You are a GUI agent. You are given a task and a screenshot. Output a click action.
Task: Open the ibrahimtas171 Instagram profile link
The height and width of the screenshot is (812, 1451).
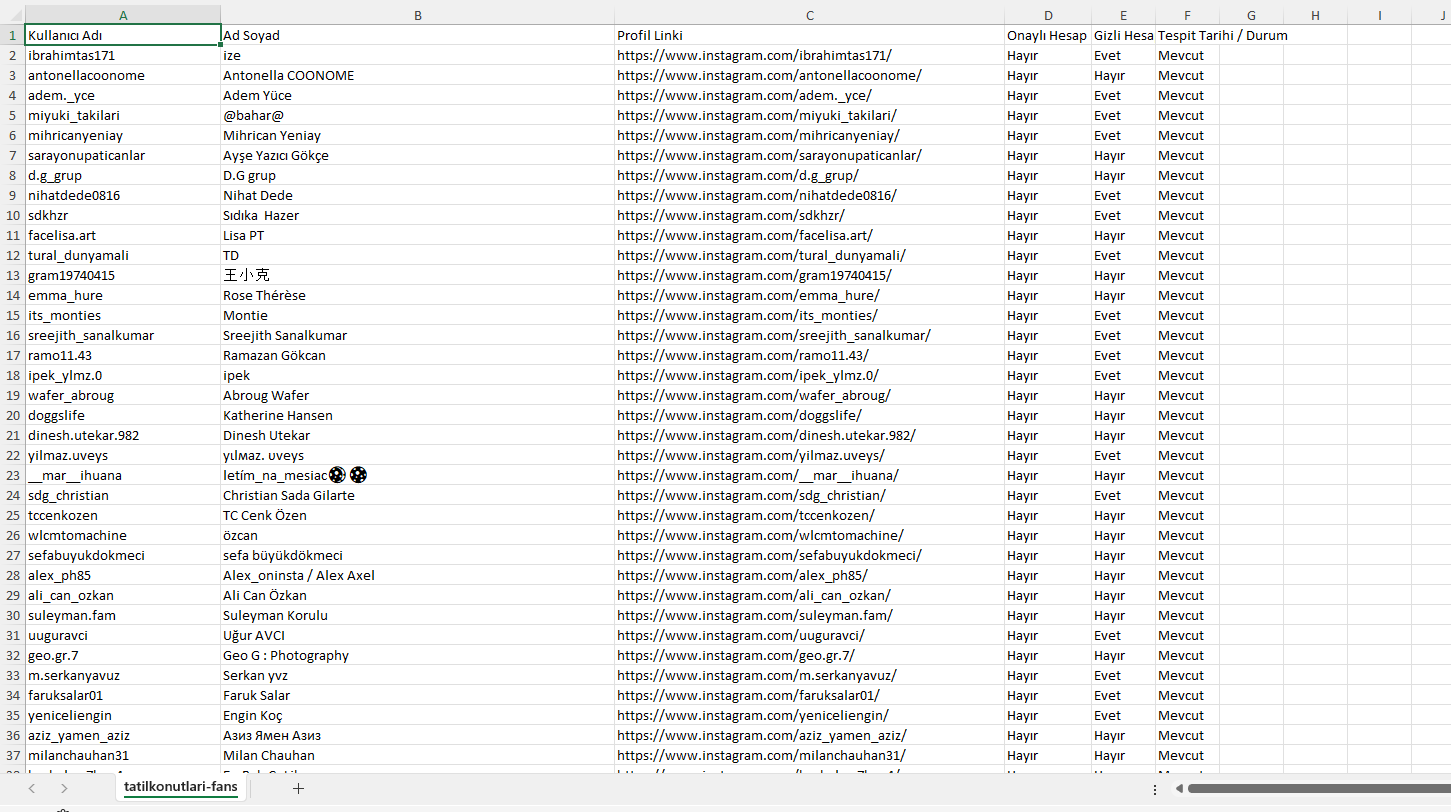754,55
